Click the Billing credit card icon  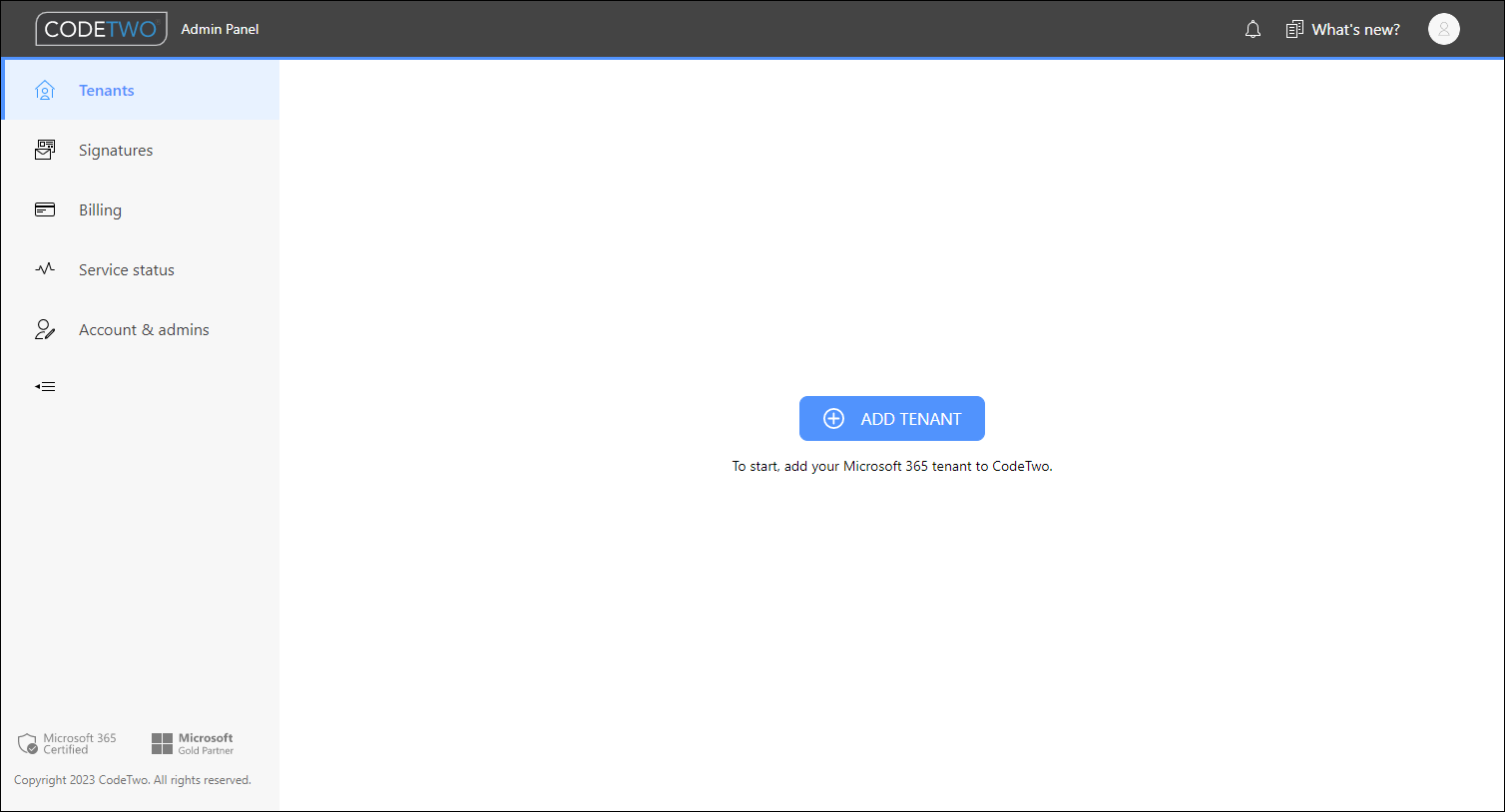coord(45,209)
